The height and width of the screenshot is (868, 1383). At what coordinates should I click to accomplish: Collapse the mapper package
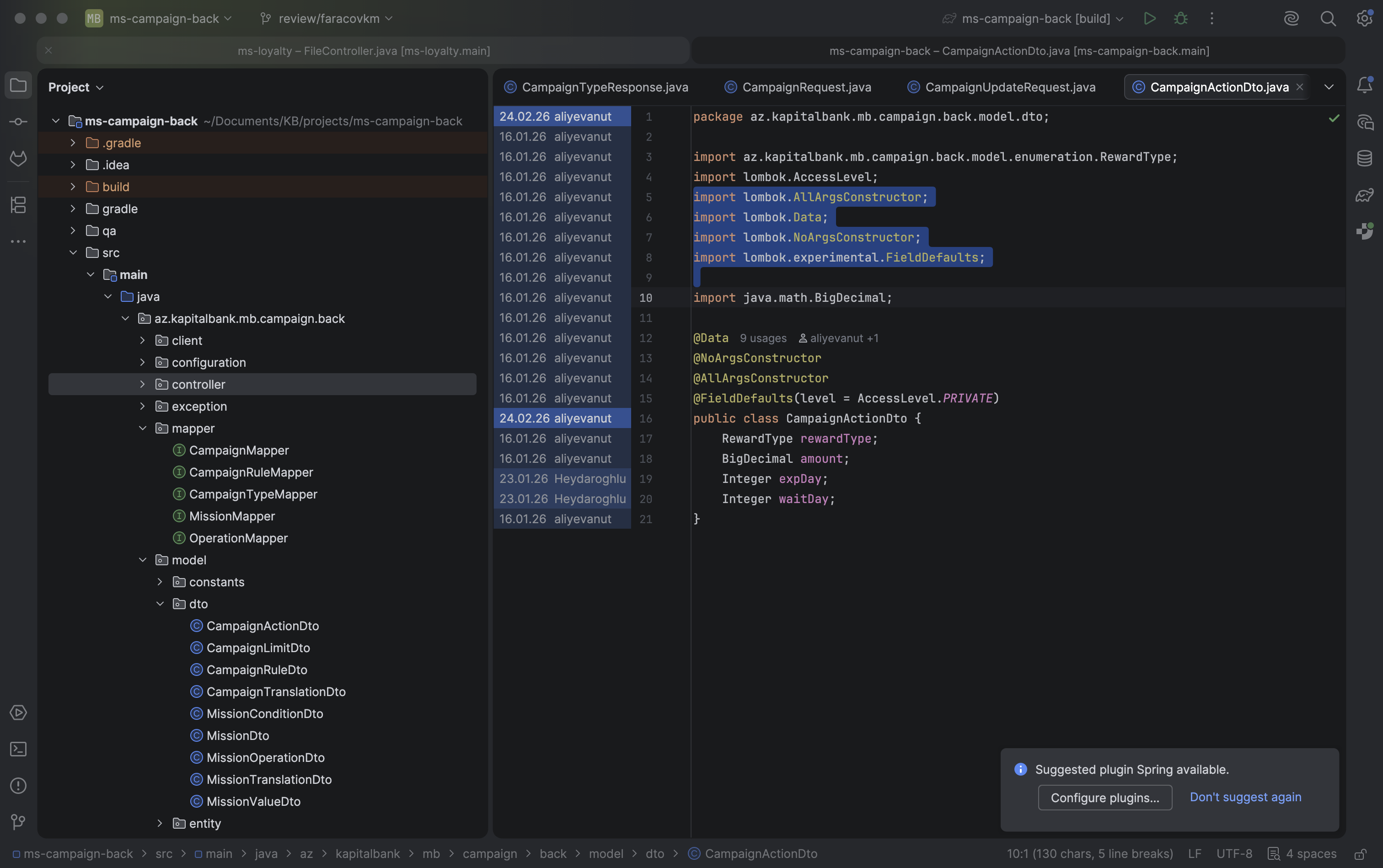point(142,428)
